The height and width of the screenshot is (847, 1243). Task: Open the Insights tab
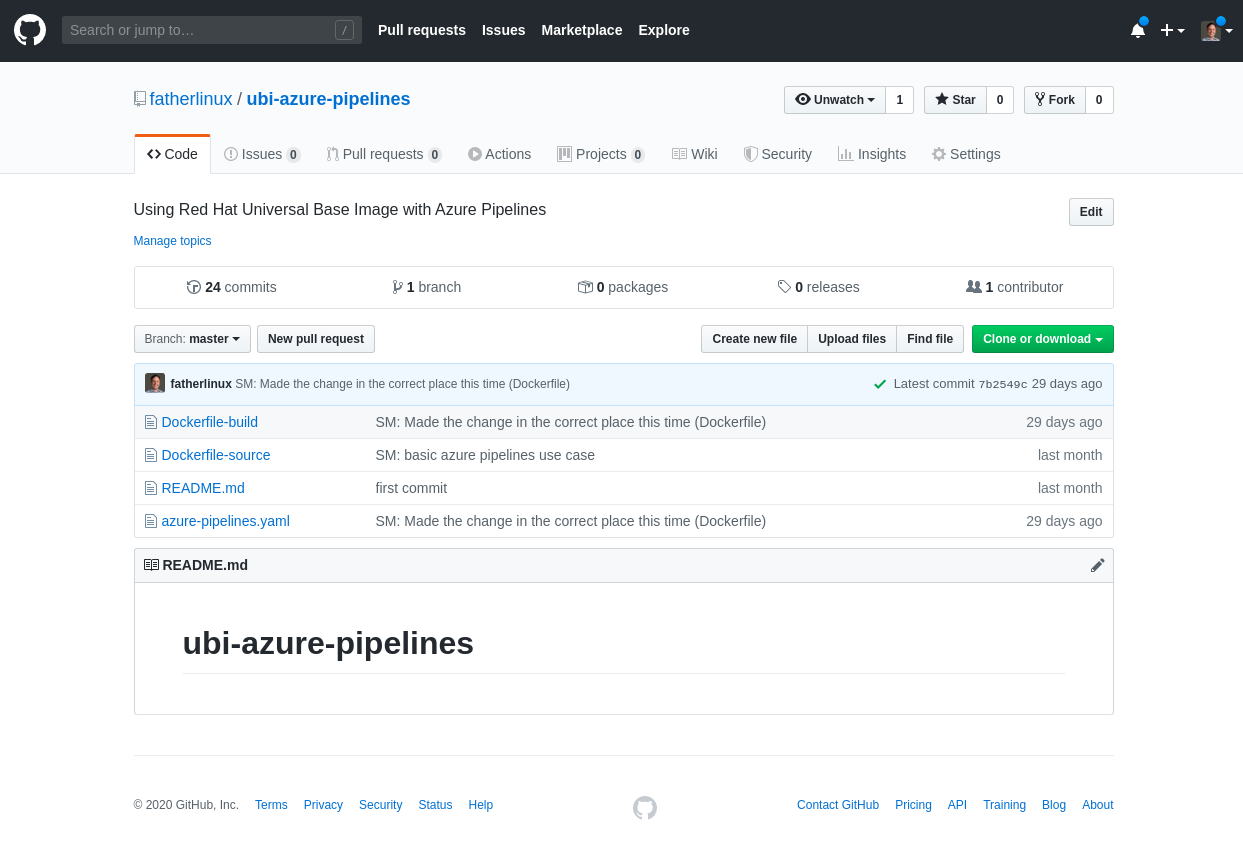pos(872,154)
